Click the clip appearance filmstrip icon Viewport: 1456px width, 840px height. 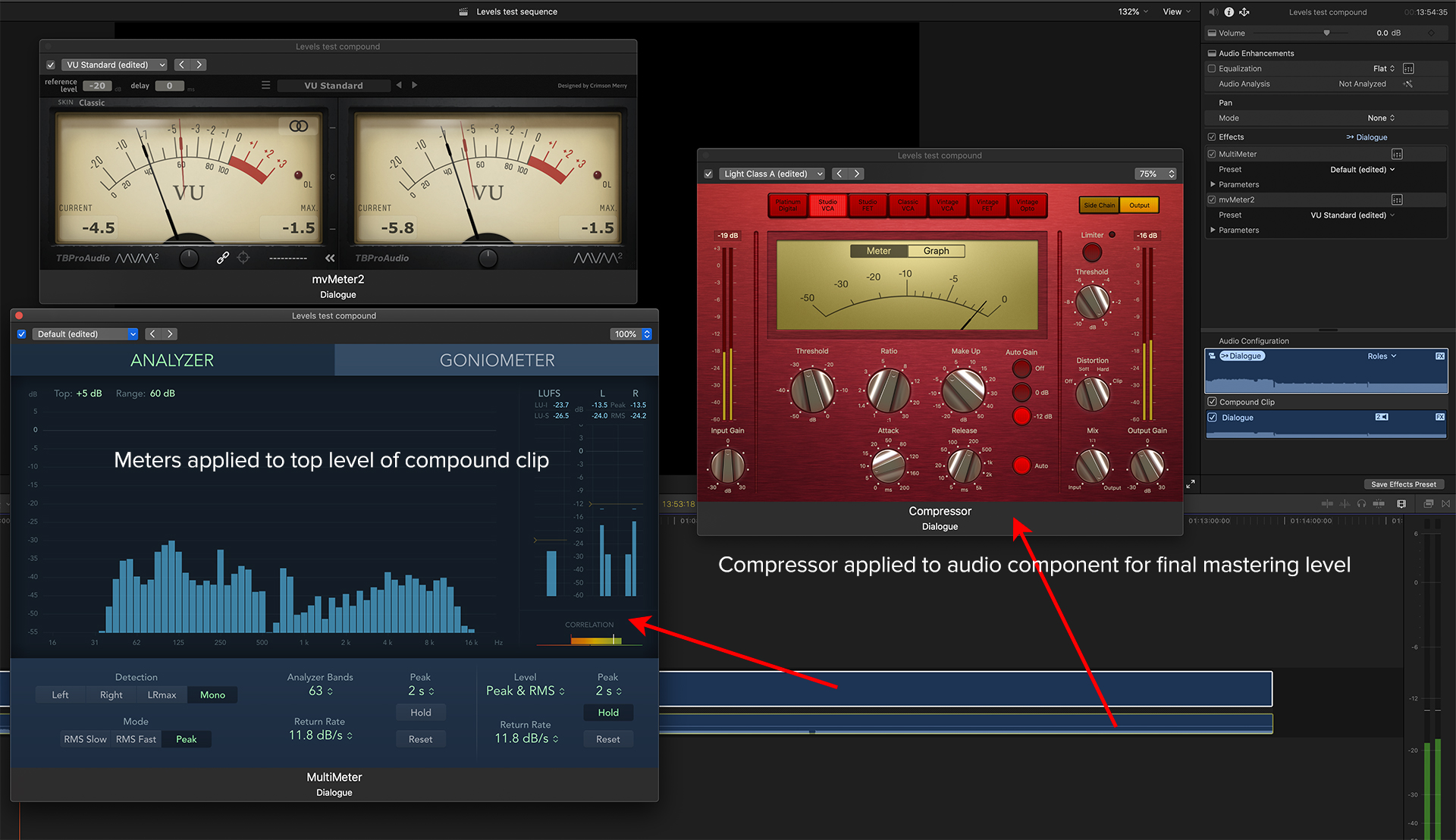[x=1401, y=503]
